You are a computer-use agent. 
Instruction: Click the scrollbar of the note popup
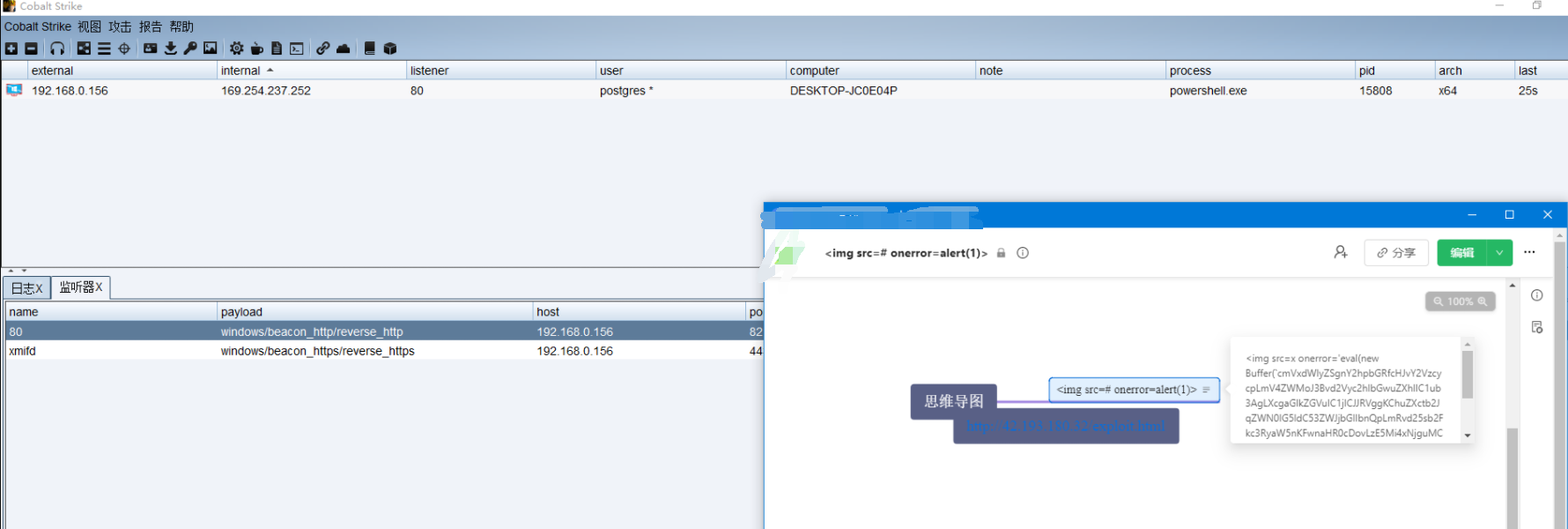1468,375
